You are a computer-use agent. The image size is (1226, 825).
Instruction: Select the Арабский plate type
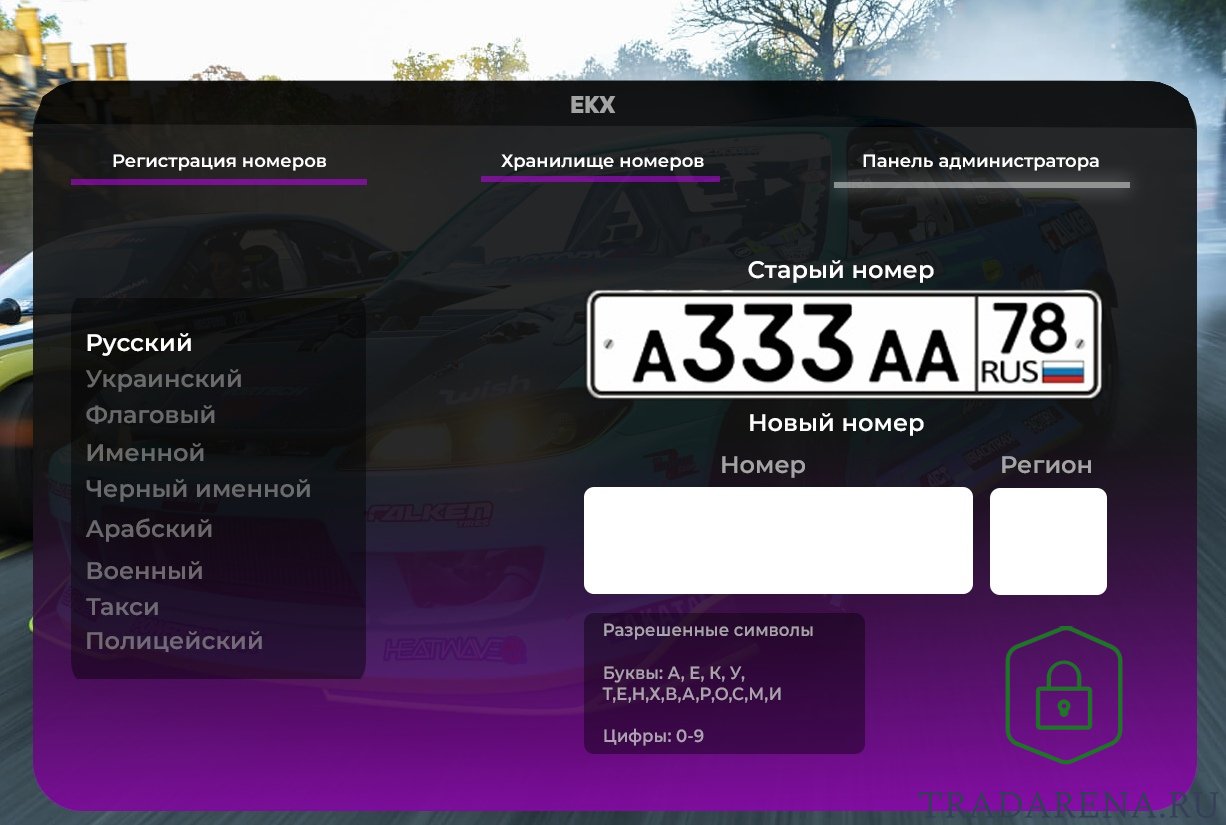pyautogui.click(x=149, y=529)
